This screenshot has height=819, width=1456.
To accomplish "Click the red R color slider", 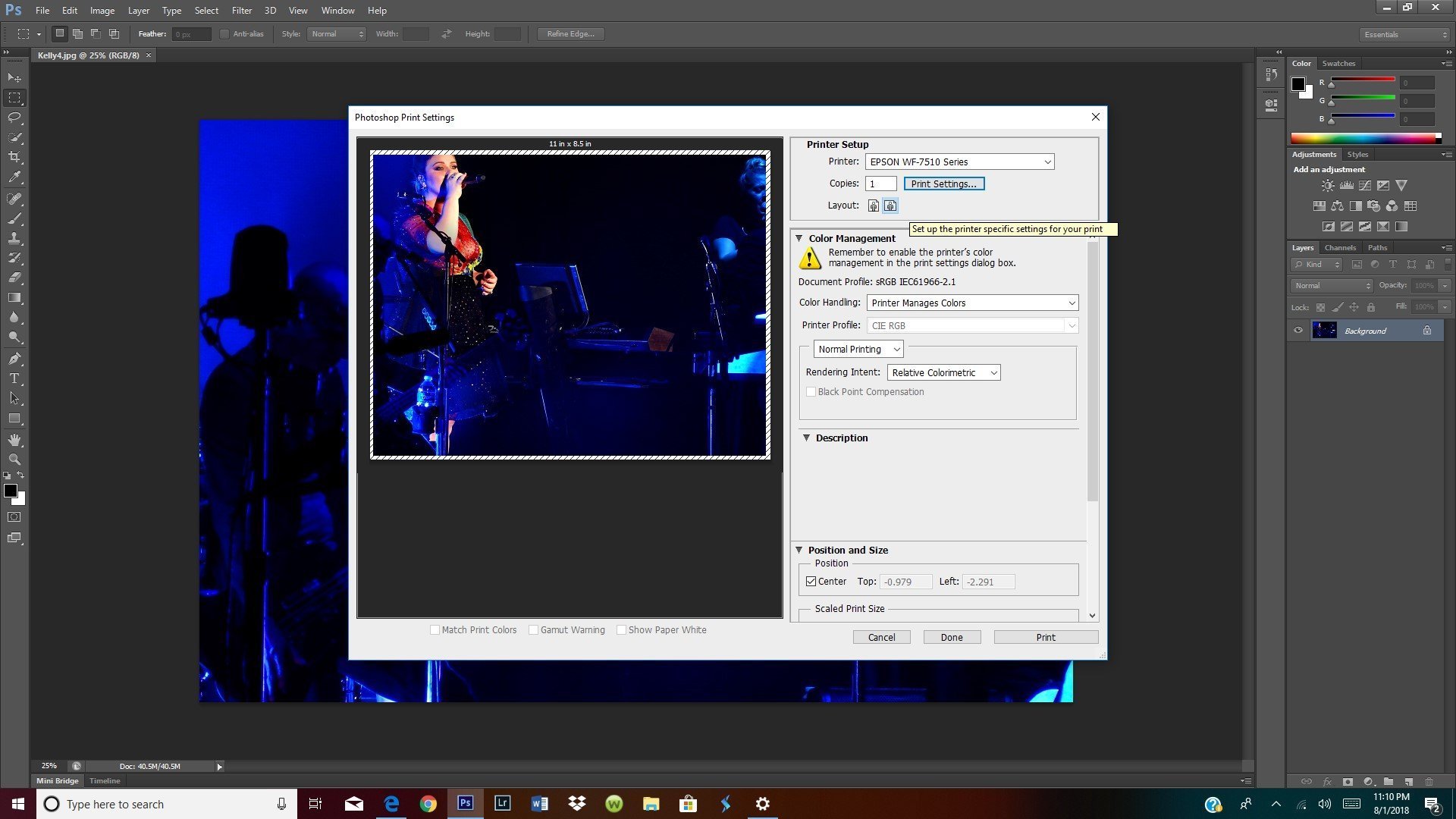I will tap(1363, 80).
